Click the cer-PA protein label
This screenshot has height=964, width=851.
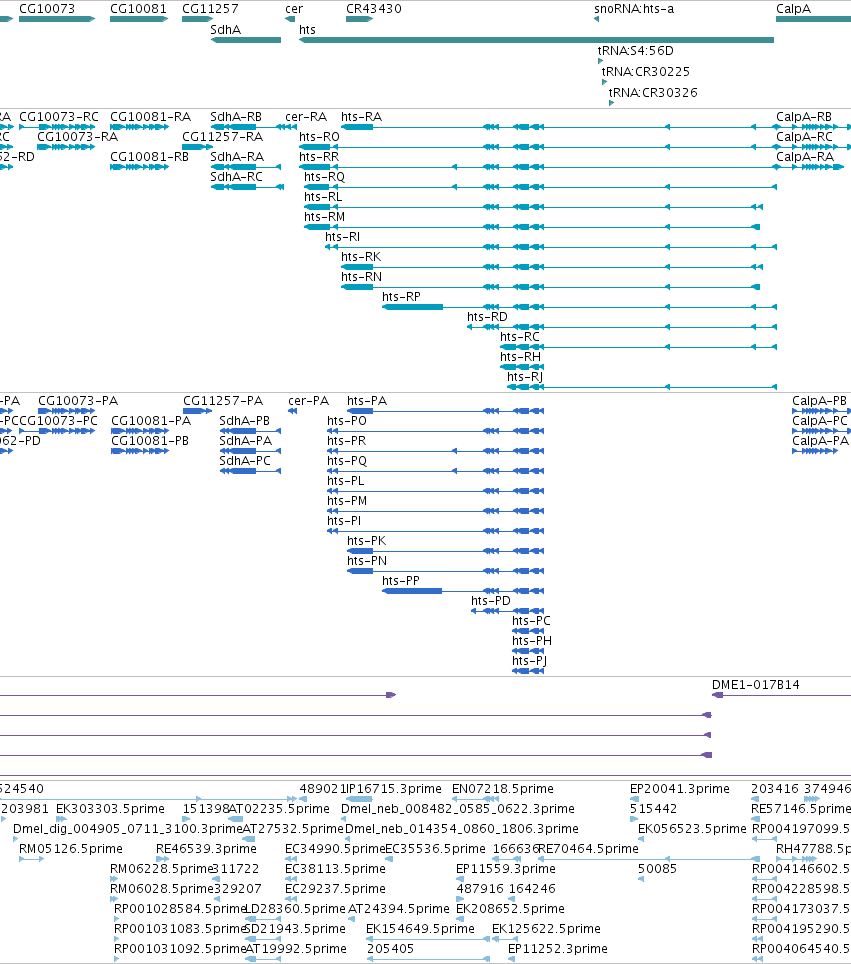point(309,401)
